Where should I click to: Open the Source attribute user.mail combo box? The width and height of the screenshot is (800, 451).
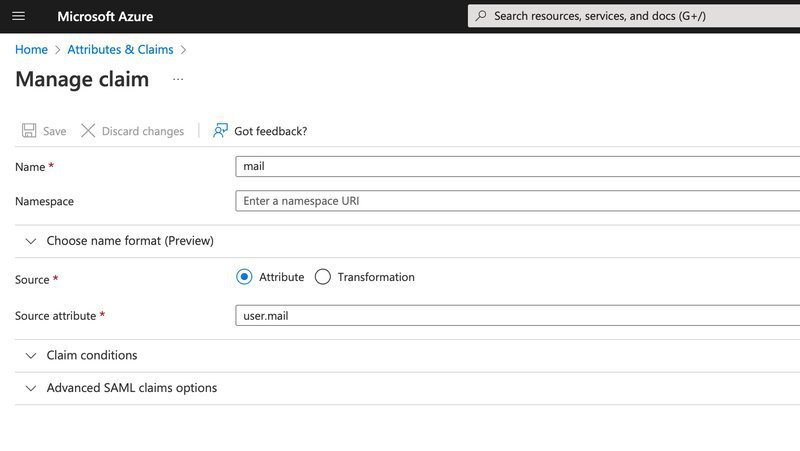coord(516,316)
